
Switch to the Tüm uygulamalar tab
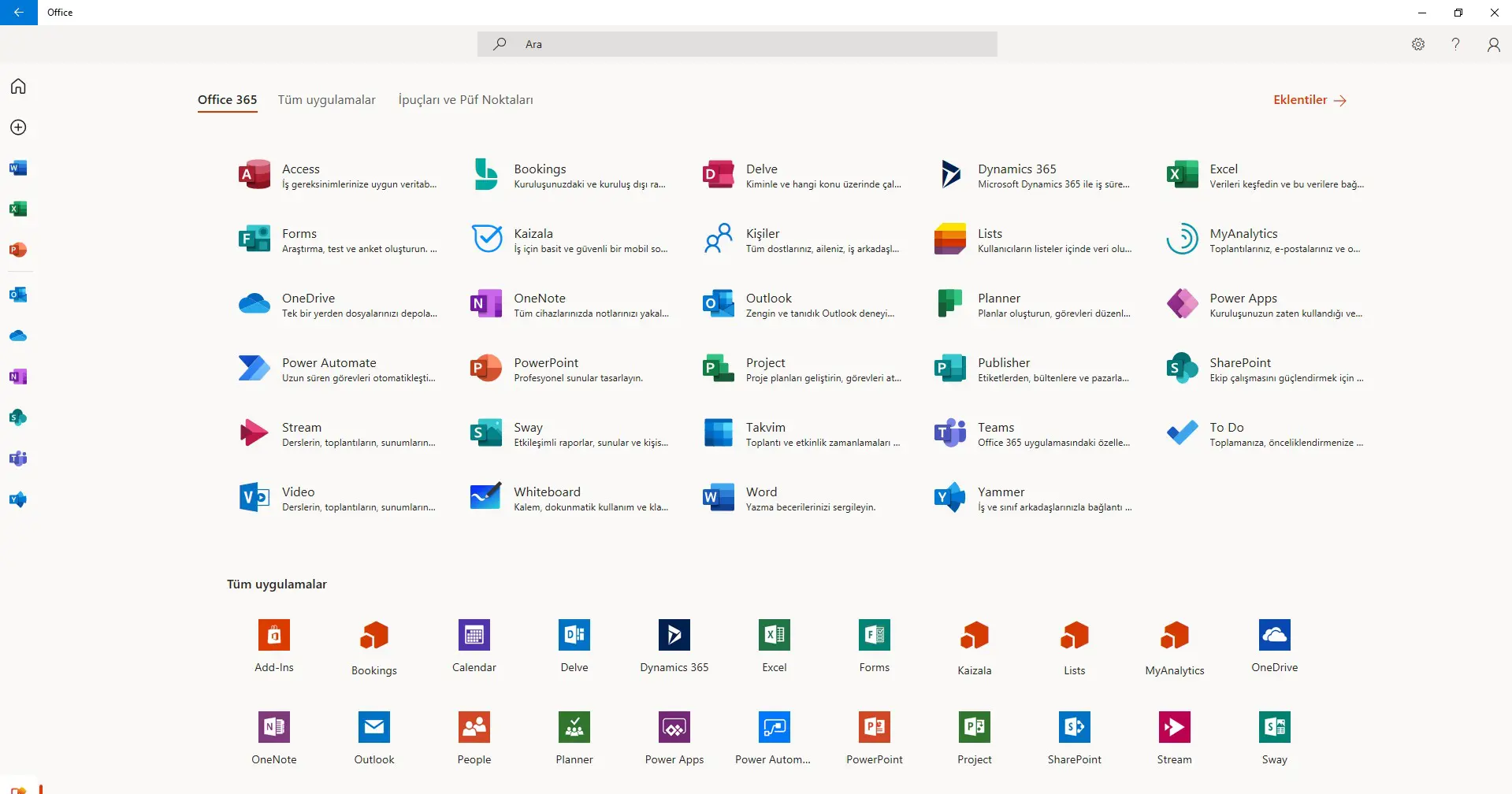click(326, 100)
